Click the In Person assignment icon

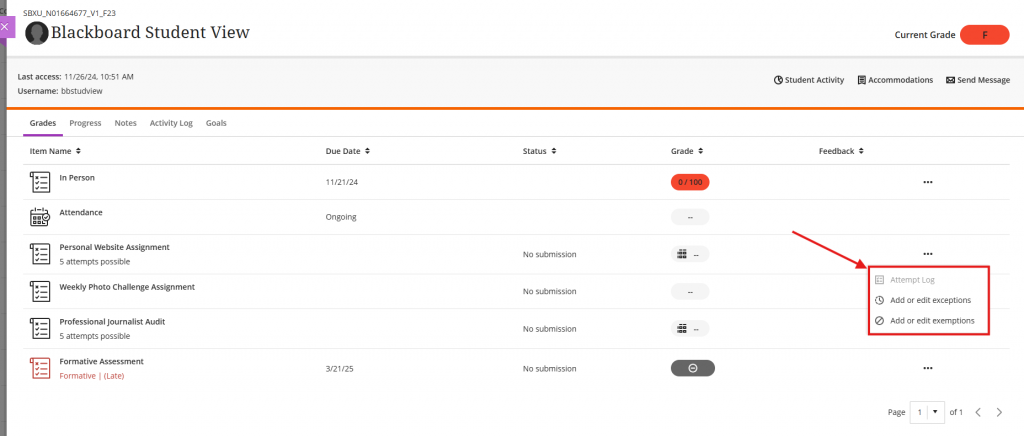point(40,182)
